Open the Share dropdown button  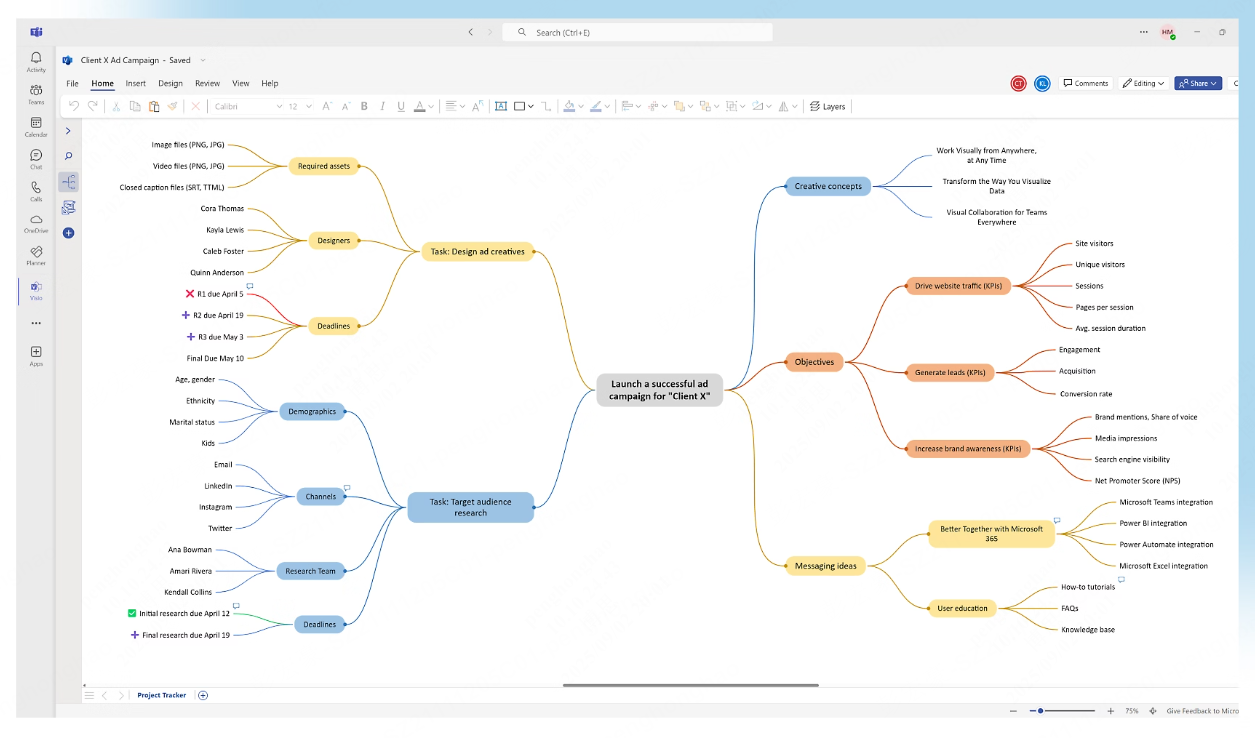click(1198, 83)
